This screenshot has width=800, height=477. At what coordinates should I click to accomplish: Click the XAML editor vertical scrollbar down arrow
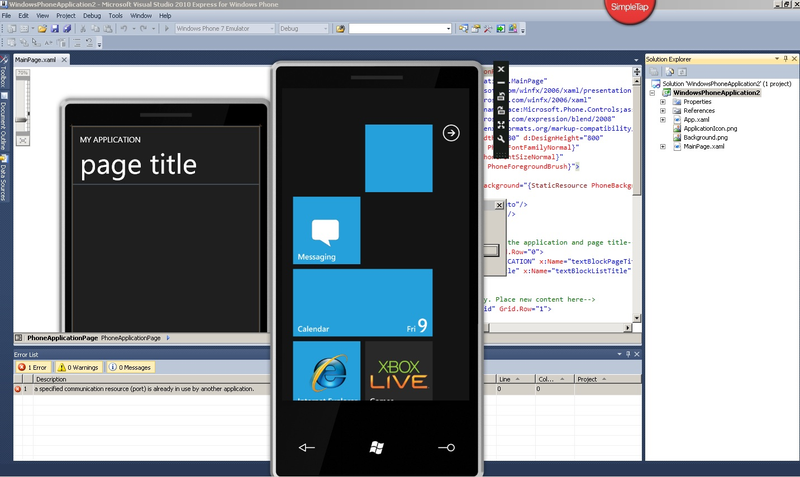(x=637, y=318)
